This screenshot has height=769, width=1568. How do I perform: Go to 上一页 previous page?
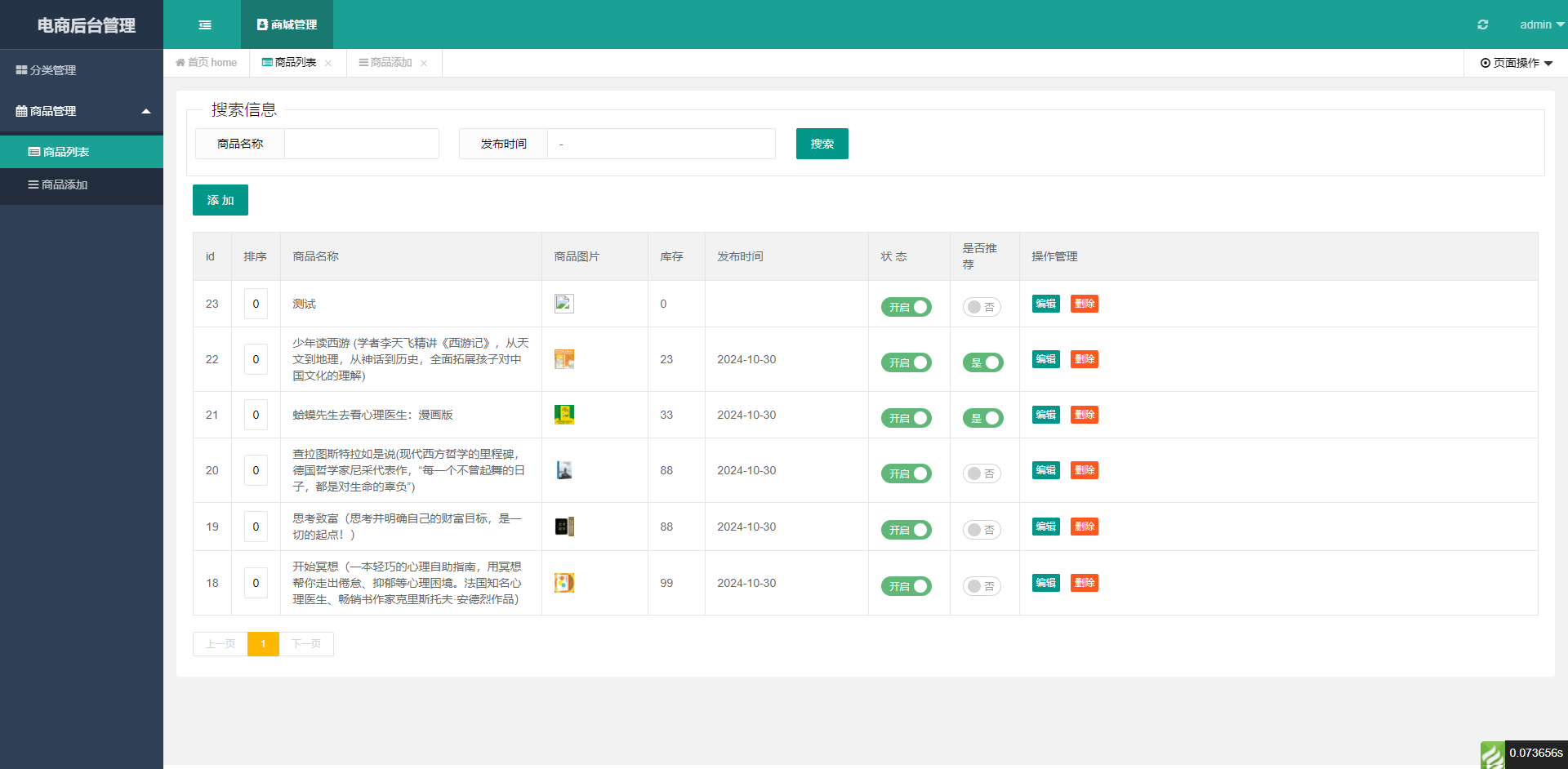pyautogui.click(x=220, y=644)
